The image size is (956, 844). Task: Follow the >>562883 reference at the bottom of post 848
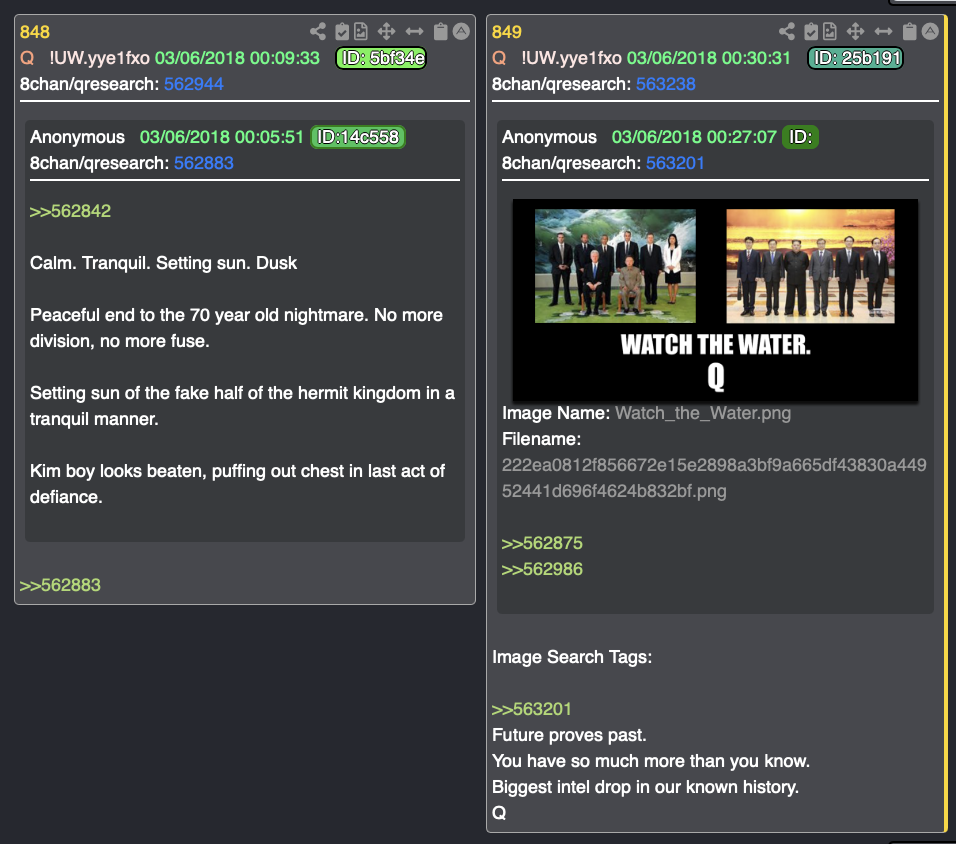(60, 585)
